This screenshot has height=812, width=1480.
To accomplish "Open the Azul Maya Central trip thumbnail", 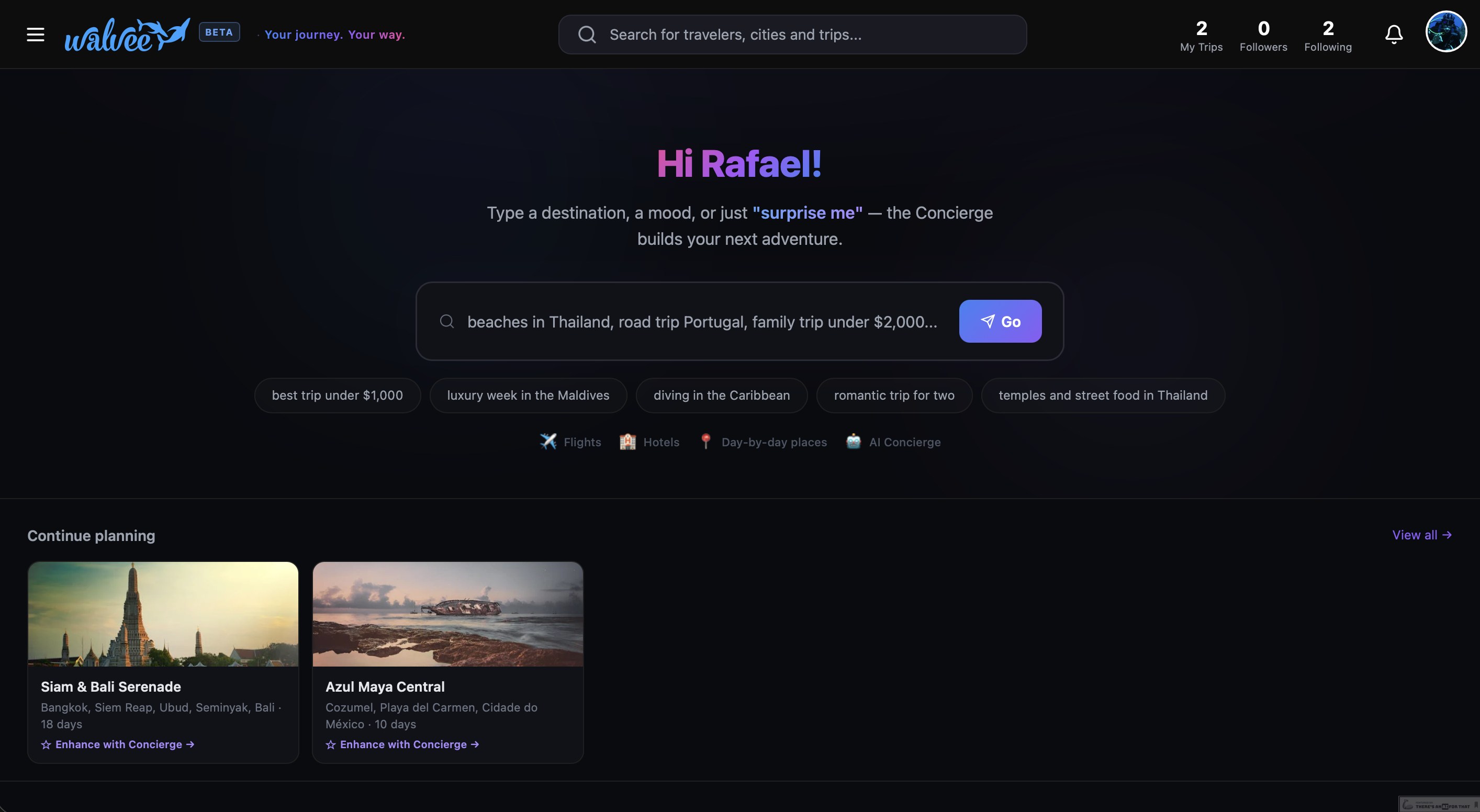I will pos(447,614).
